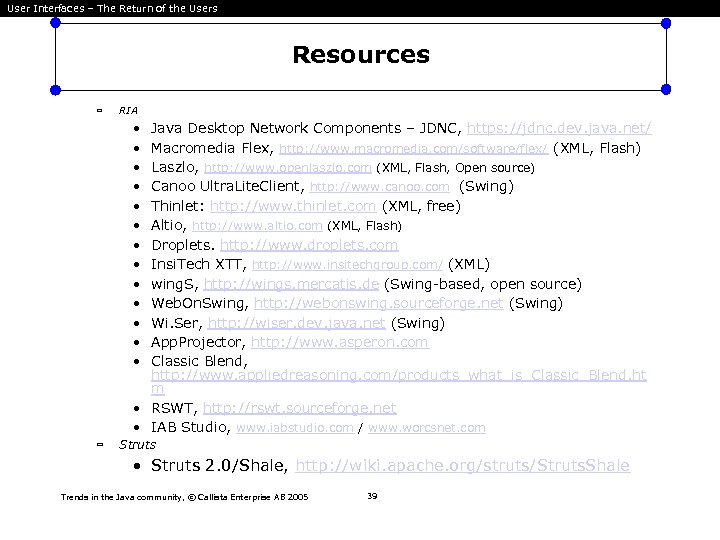Select the 'IAB Studio,' text

click(x=191, y=428)
